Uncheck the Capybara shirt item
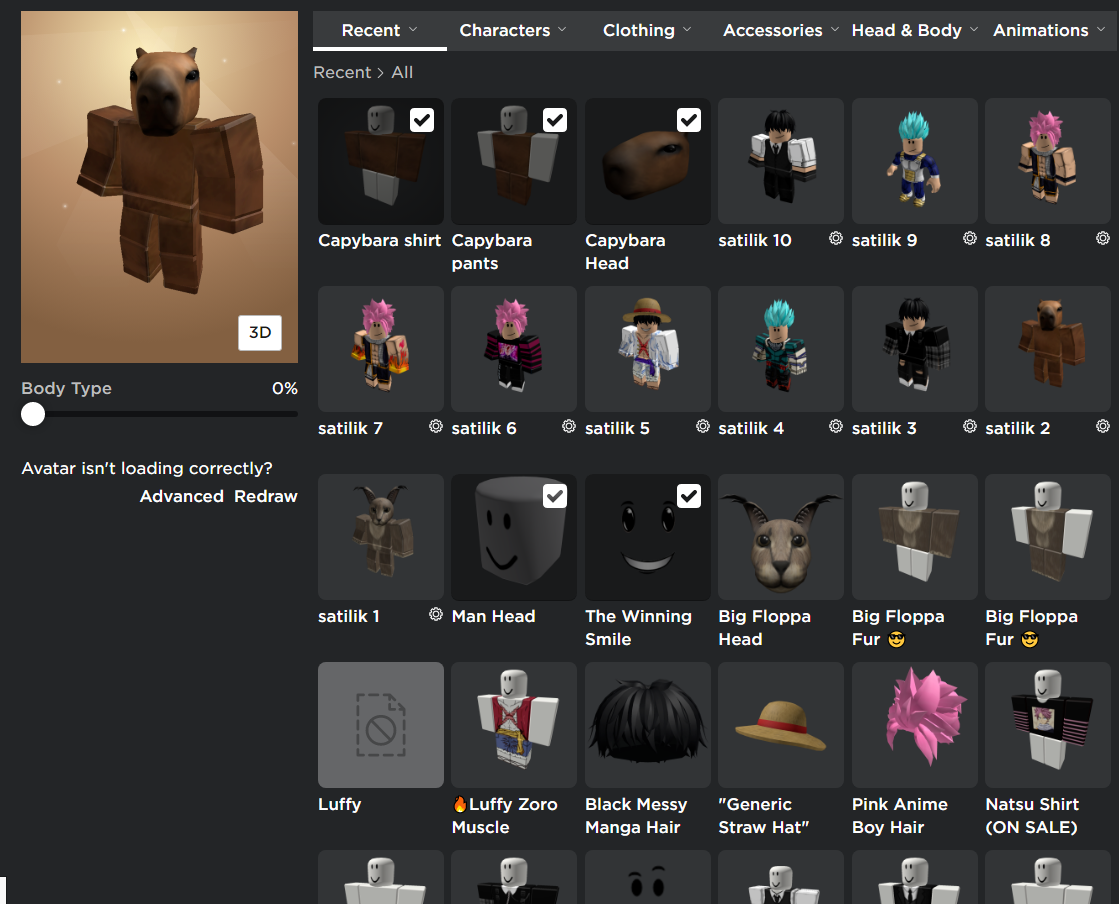 422,120
